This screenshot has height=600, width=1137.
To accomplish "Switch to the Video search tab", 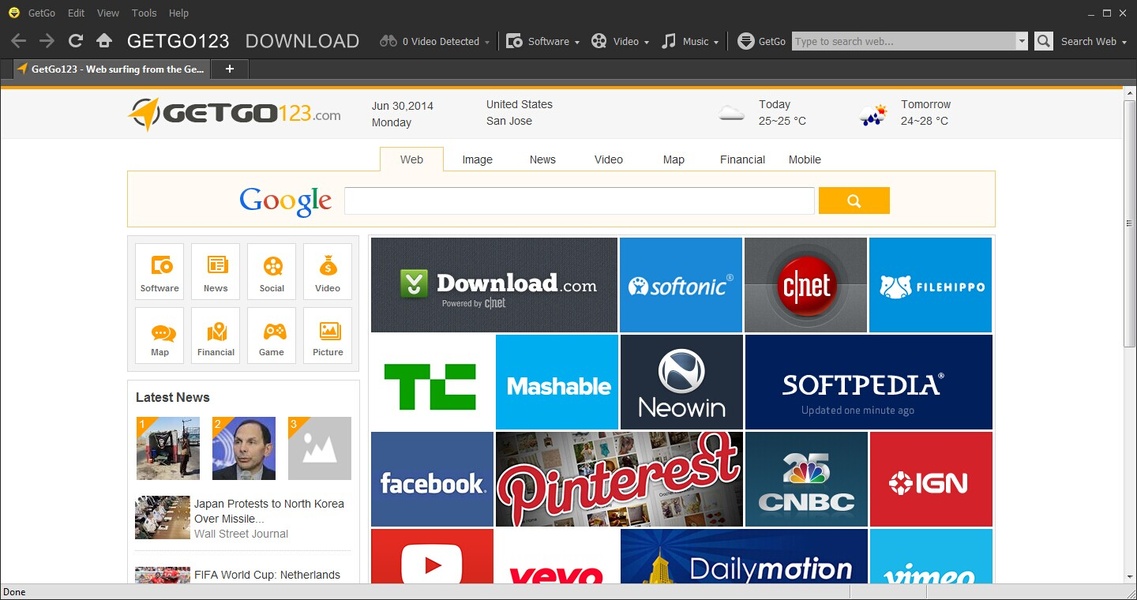I will click(x=608, y=160).
